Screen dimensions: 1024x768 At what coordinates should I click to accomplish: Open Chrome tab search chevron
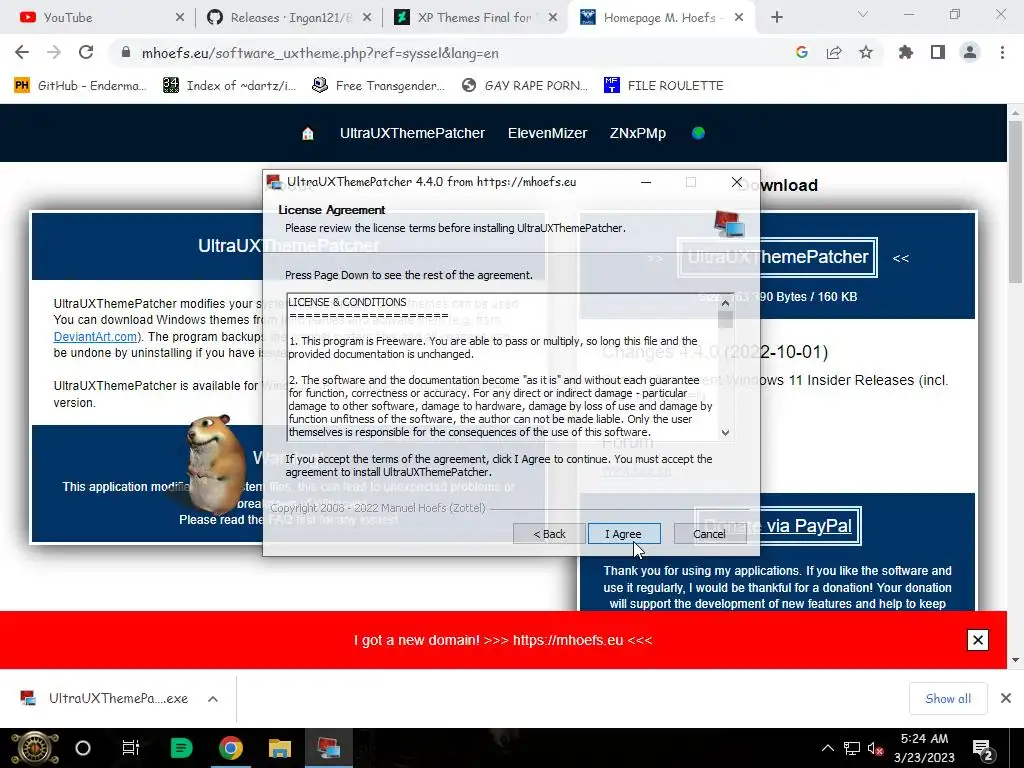click(x=863, y=14)
